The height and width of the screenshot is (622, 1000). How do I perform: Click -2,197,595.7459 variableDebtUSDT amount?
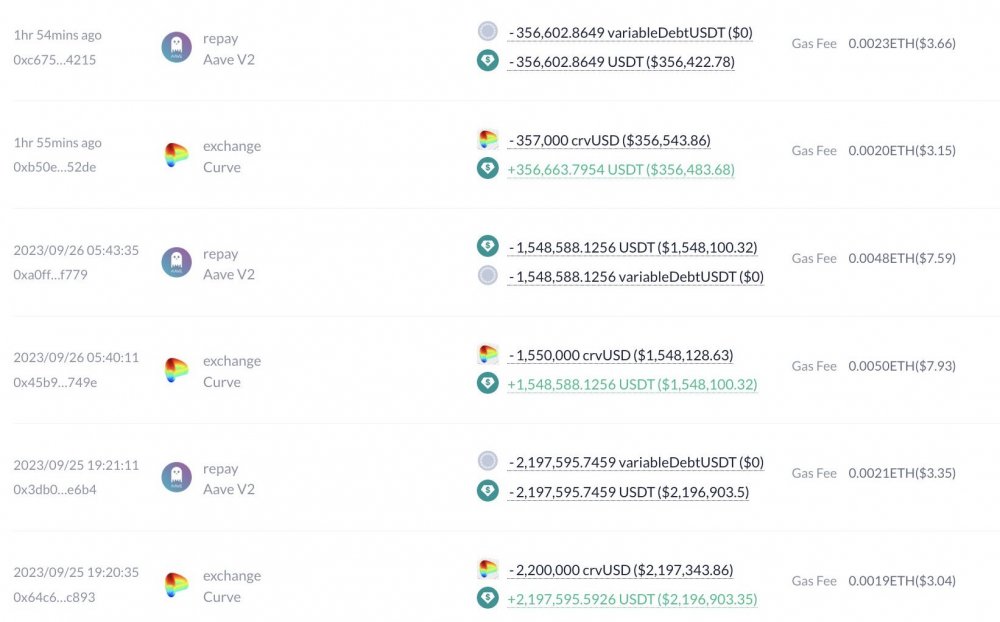pyautogui.click(x=635, y=463)
